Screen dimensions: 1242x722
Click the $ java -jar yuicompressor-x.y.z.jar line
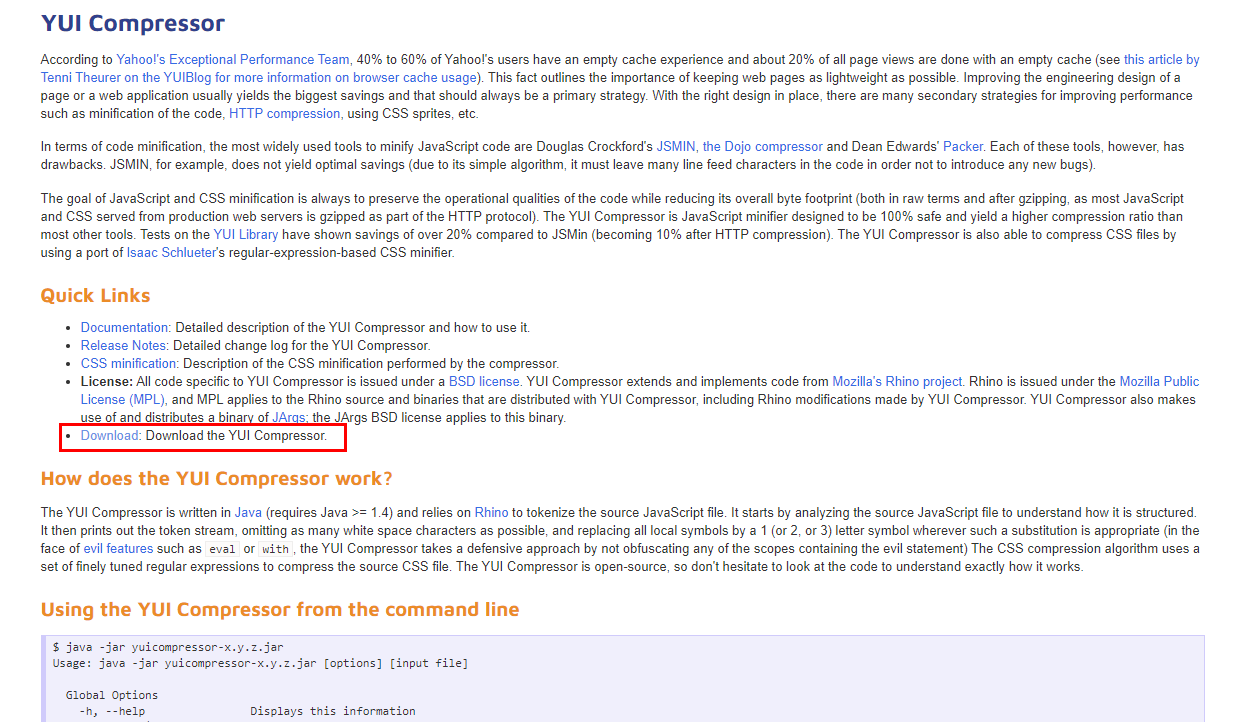[168, 647]
